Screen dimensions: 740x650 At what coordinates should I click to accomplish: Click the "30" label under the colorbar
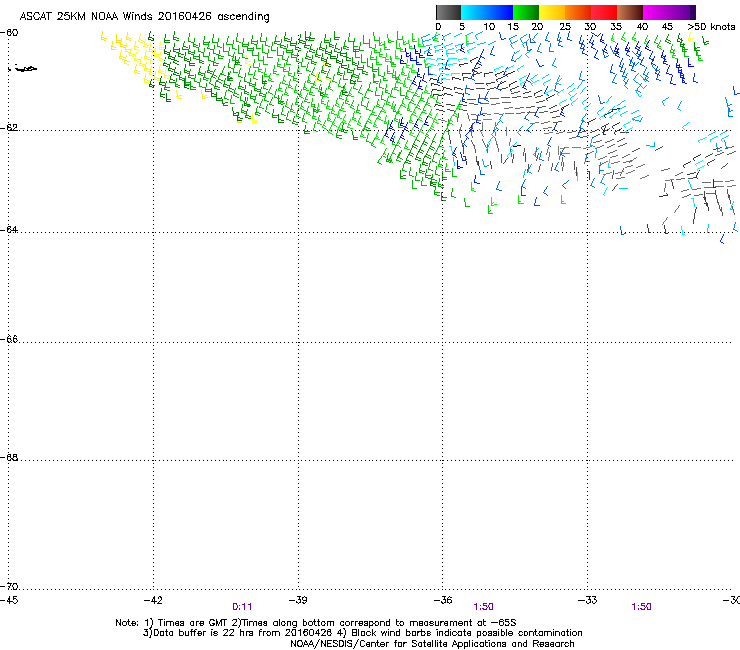[x=590, y=27]
